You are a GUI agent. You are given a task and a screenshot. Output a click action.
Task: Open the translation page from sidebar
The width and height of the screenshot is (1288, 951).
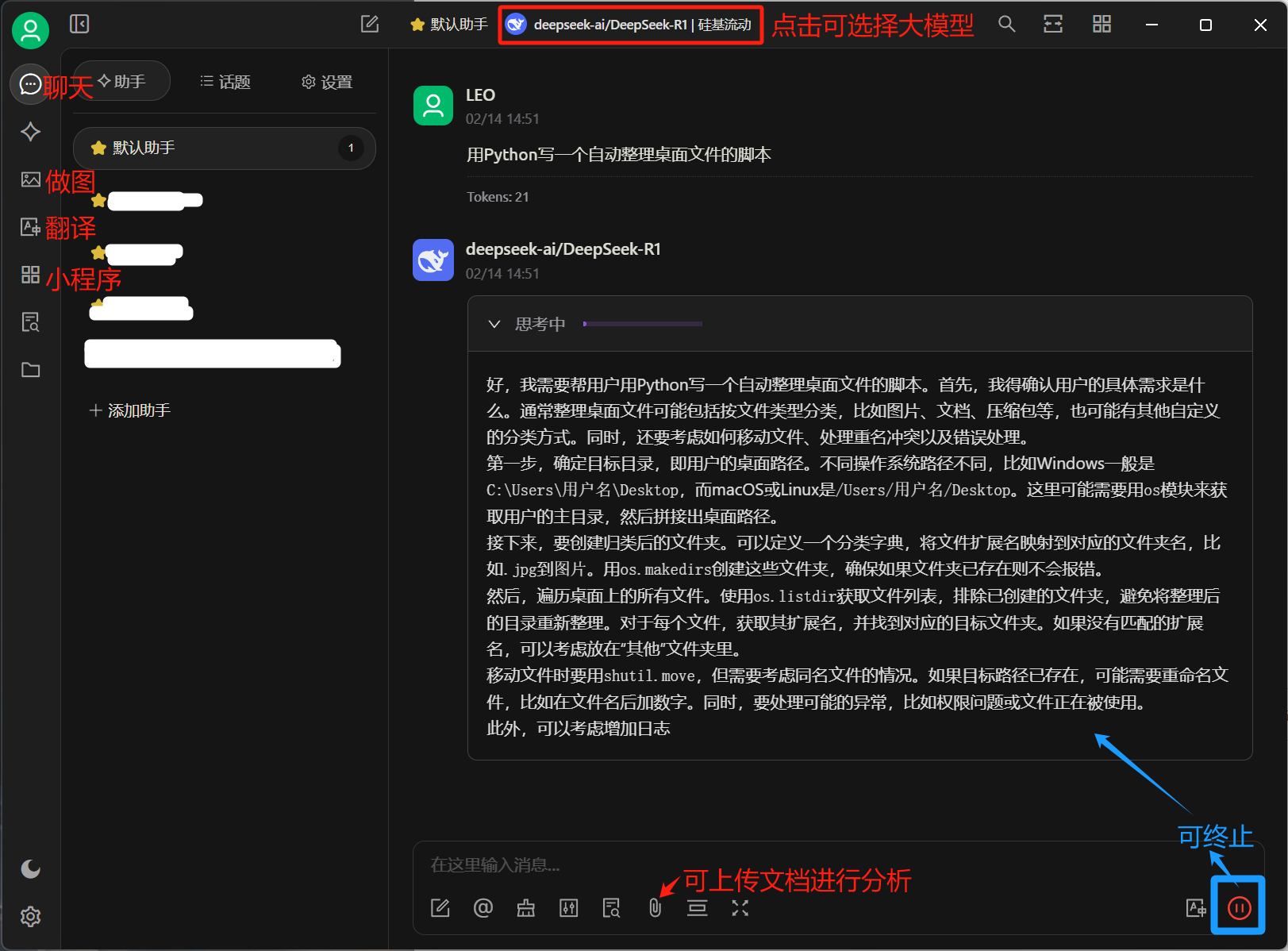(x=30, y=227)
